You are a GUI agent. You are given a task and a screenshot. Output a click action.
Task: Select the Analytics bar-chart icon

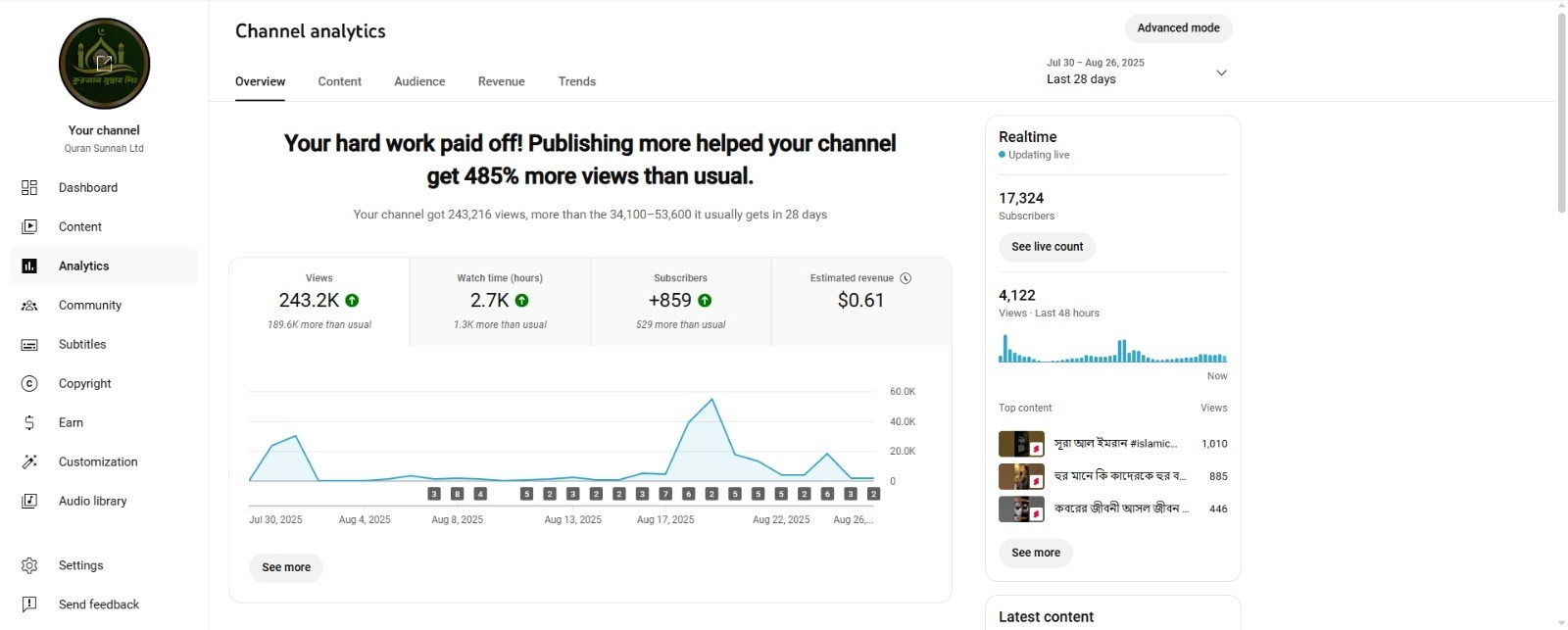(x=29, y=266)
